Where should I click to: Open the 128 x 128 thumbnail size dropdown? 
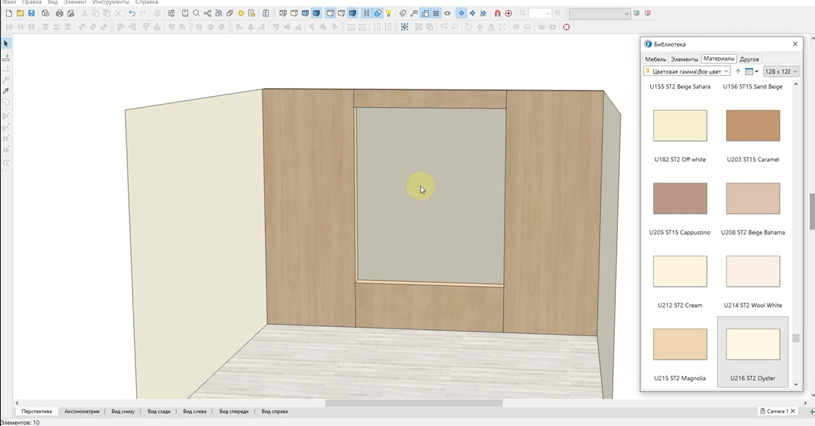click(x=781, y=71)
